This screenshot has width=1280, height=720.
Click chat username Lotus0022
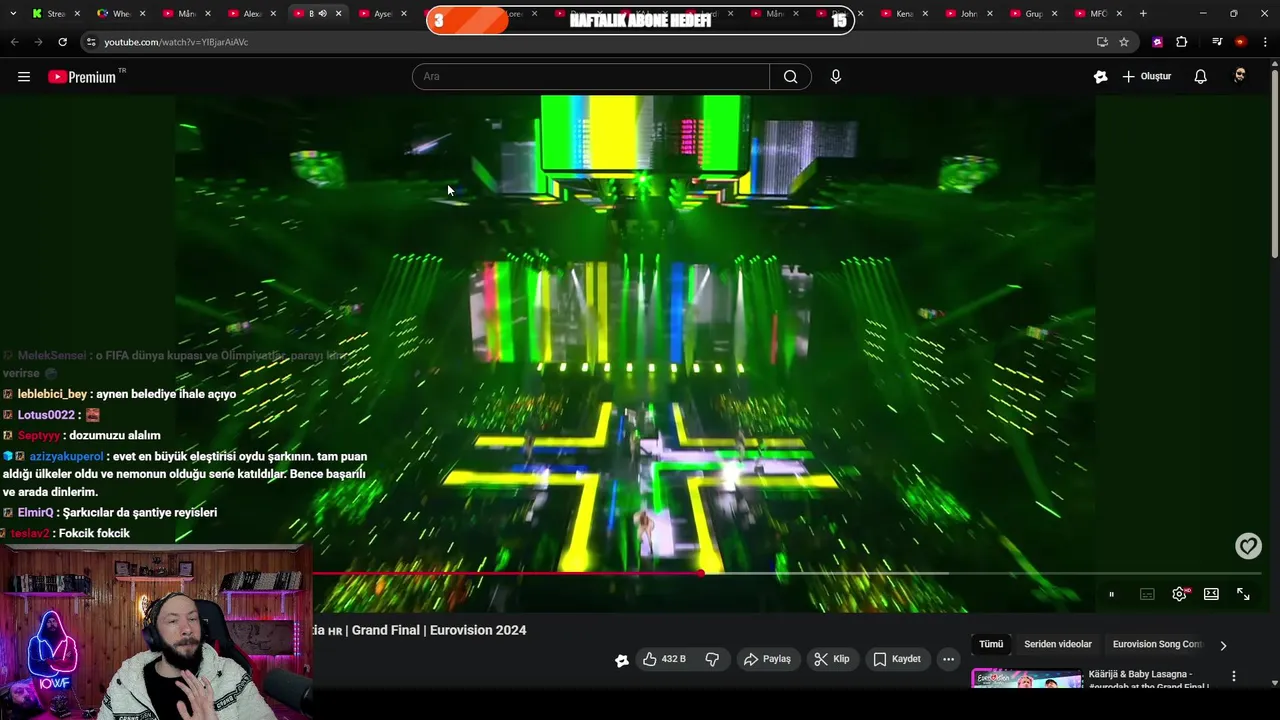pos(46,415)
